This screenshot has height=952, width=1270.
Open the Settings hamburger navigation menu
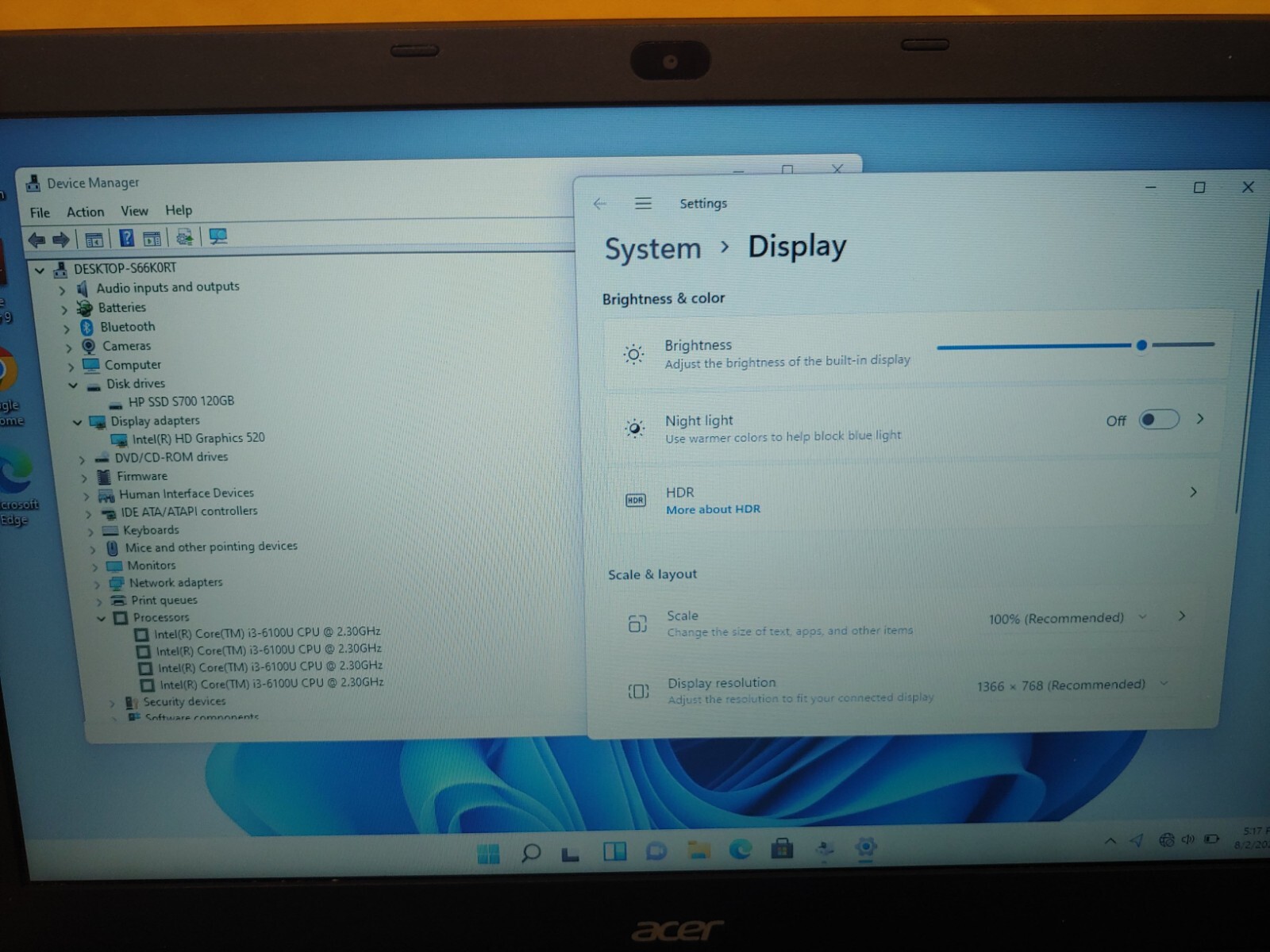[x=643, y=204]
